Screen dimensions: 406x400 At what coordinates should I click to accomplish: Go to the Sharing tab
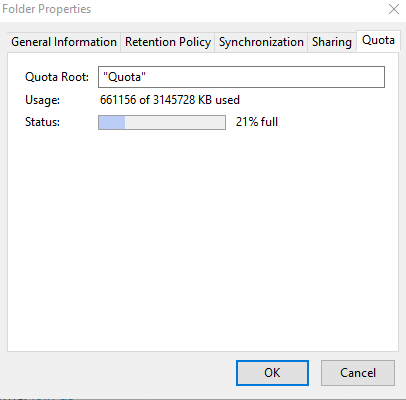[x=332, y=42]
